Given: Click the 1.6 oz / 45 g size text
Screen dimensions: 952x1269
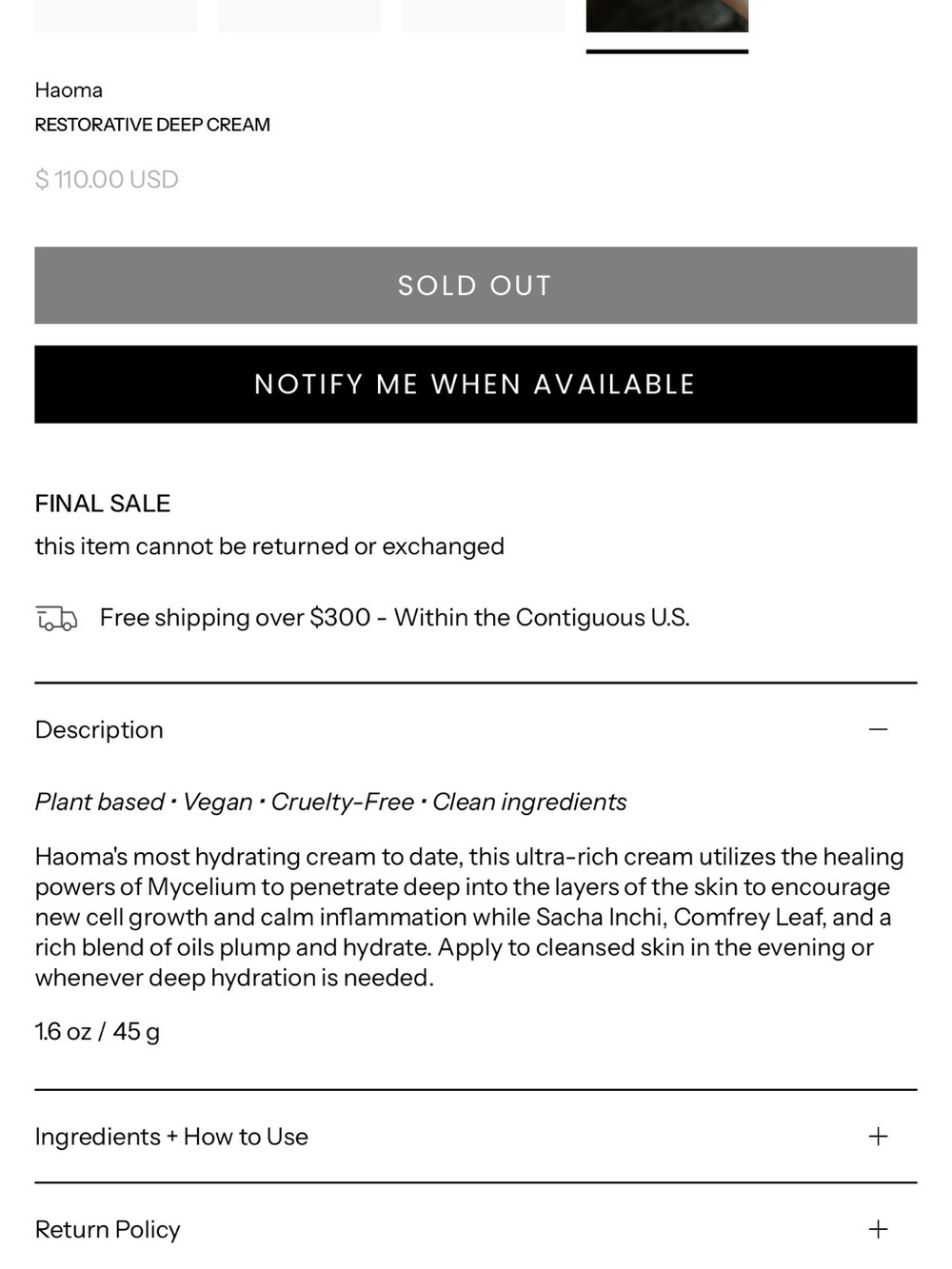Looking at the screenshot, I should pyautogui.click(x=97, y=1032).
